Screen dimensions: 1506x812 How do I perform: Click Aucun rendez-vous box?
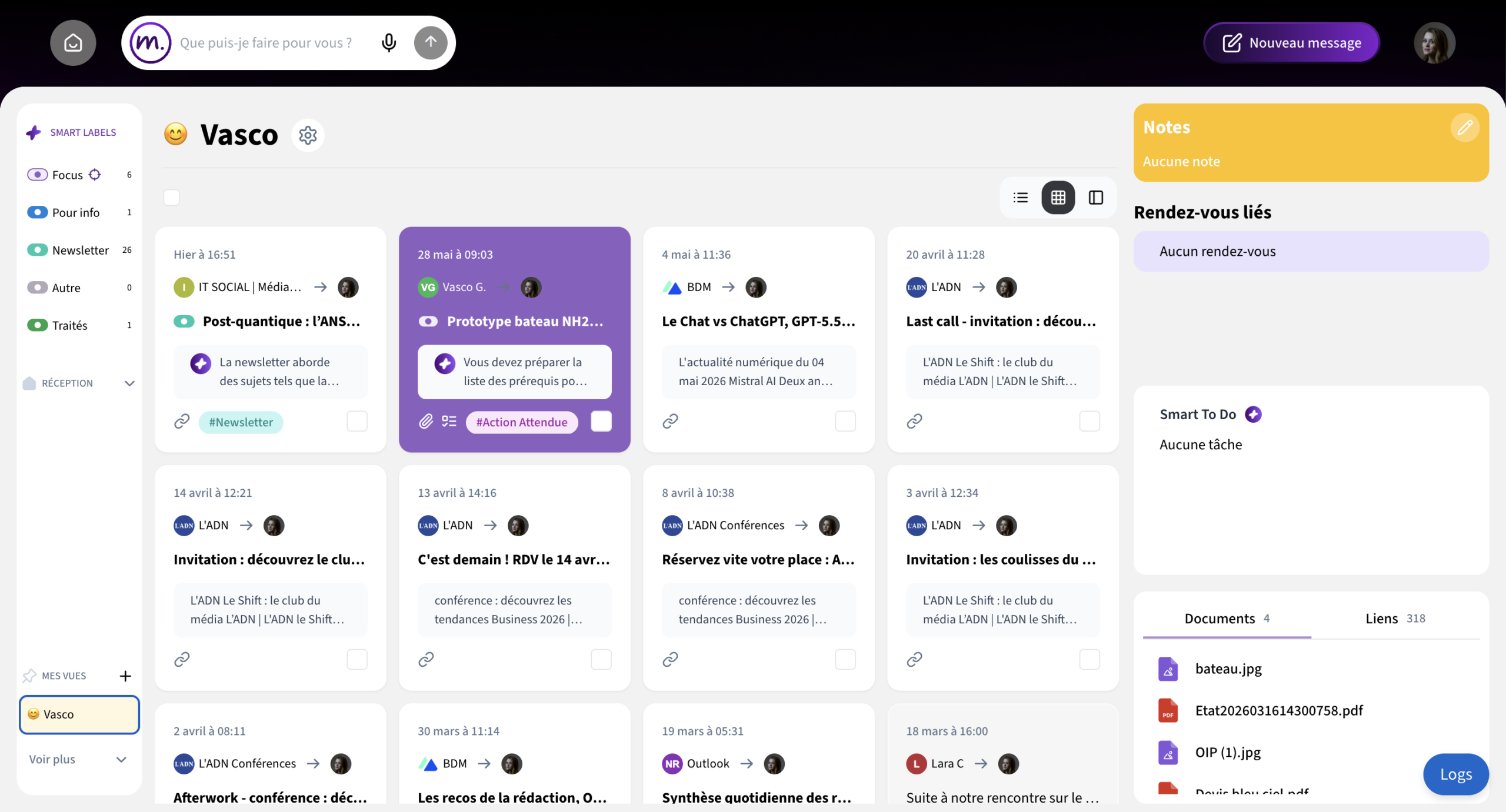1311,252
